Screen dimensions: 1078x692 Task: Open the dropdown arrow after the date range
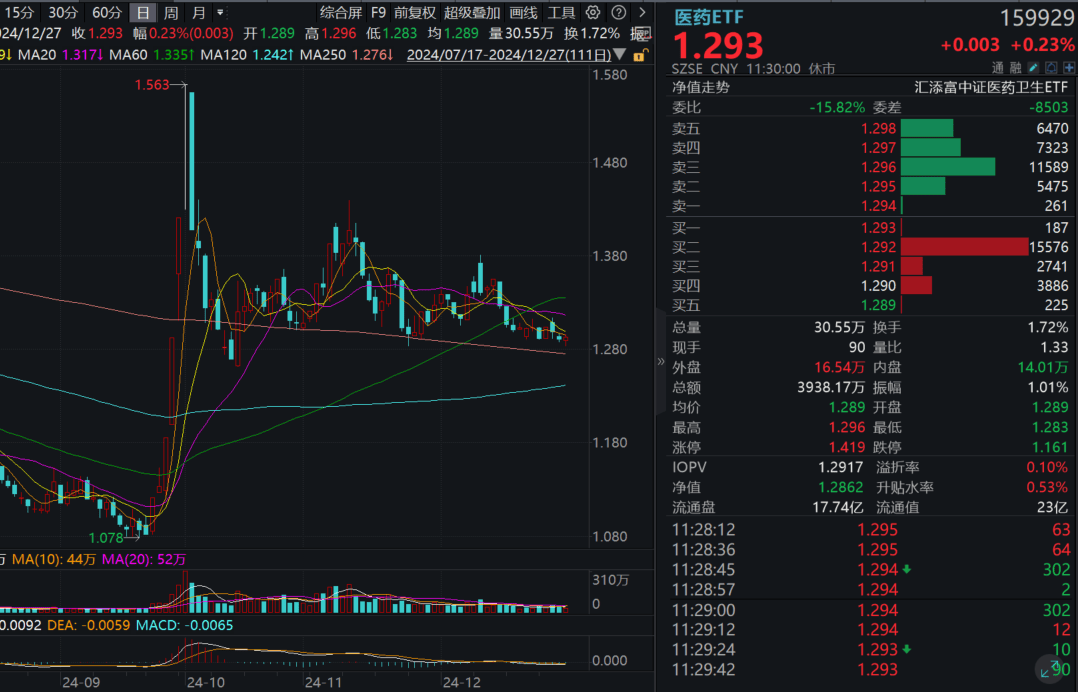tap(619, 54)
